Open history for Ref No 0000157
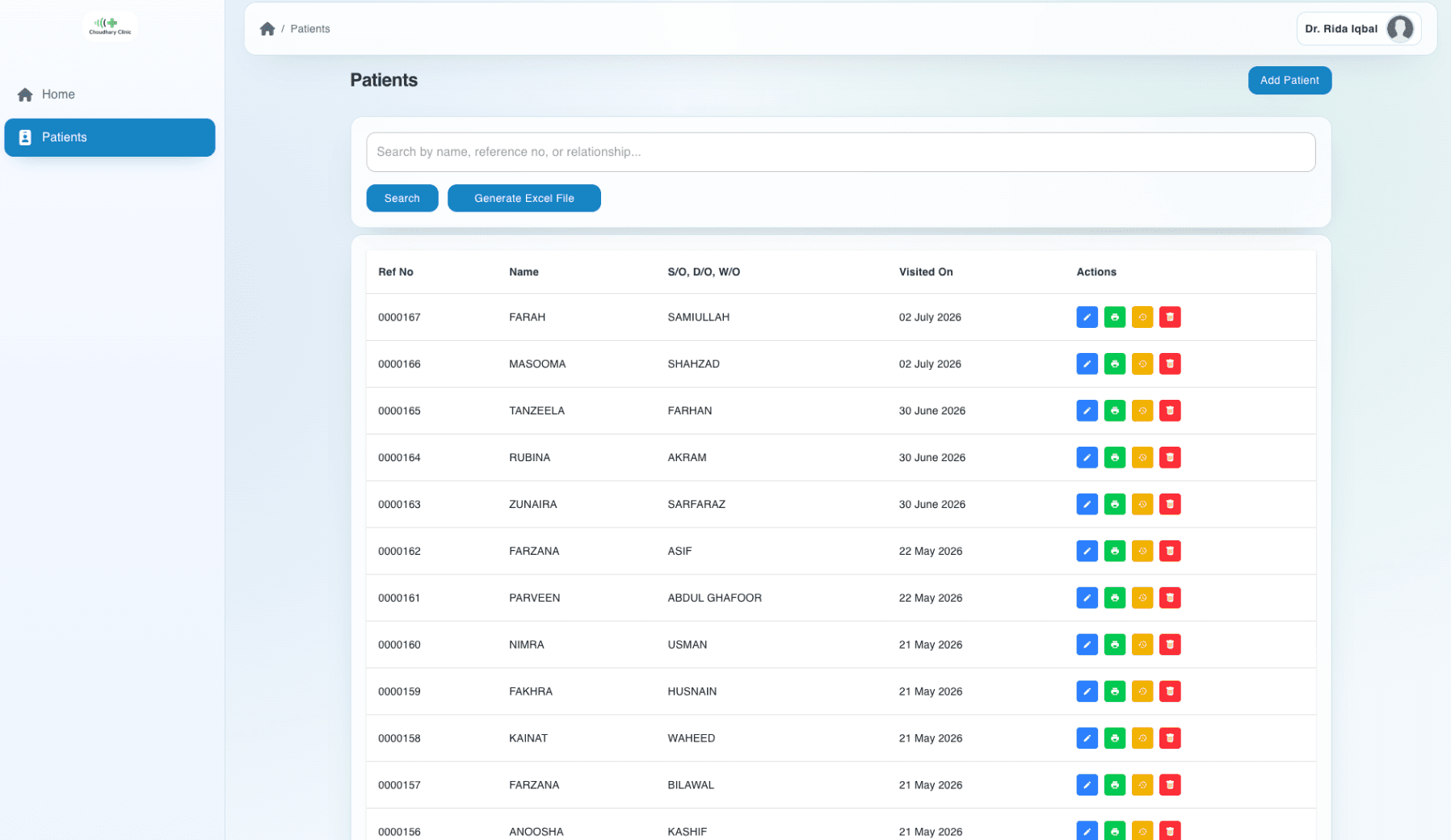The height and width of the screenshot is (840, 1451). [x=1142, y=786]
